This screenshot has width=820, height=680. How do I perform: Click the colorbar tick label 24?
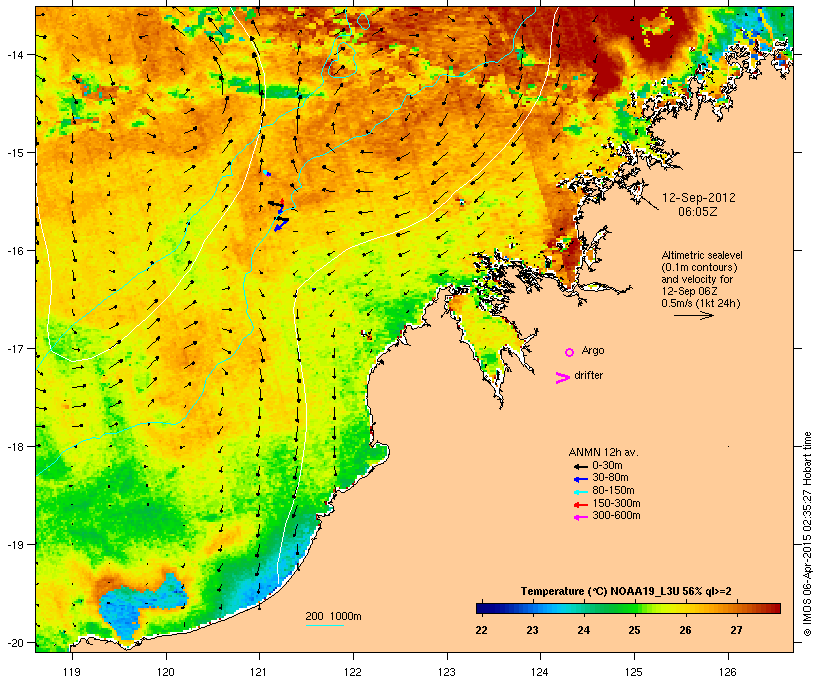click(584, 630)
